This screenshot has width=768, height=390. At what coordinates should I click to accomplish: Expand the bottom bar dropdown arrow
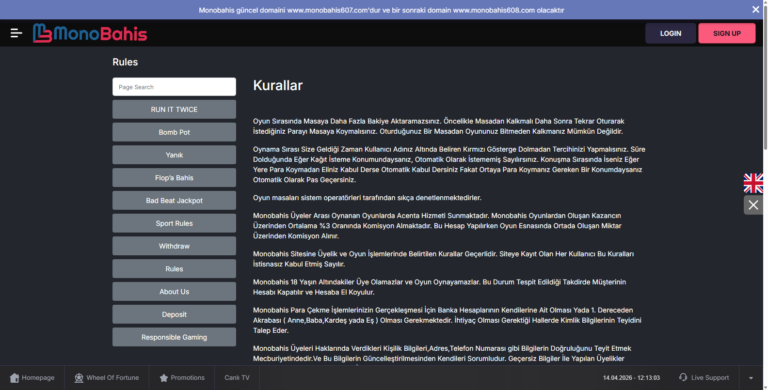(751, 378)
